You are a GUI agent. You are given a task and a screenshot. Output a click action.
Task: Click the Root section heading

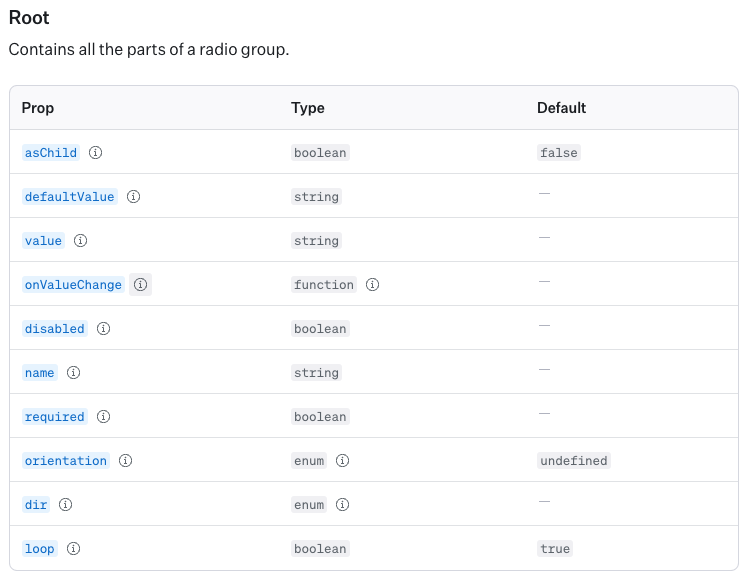click(29, 18)
